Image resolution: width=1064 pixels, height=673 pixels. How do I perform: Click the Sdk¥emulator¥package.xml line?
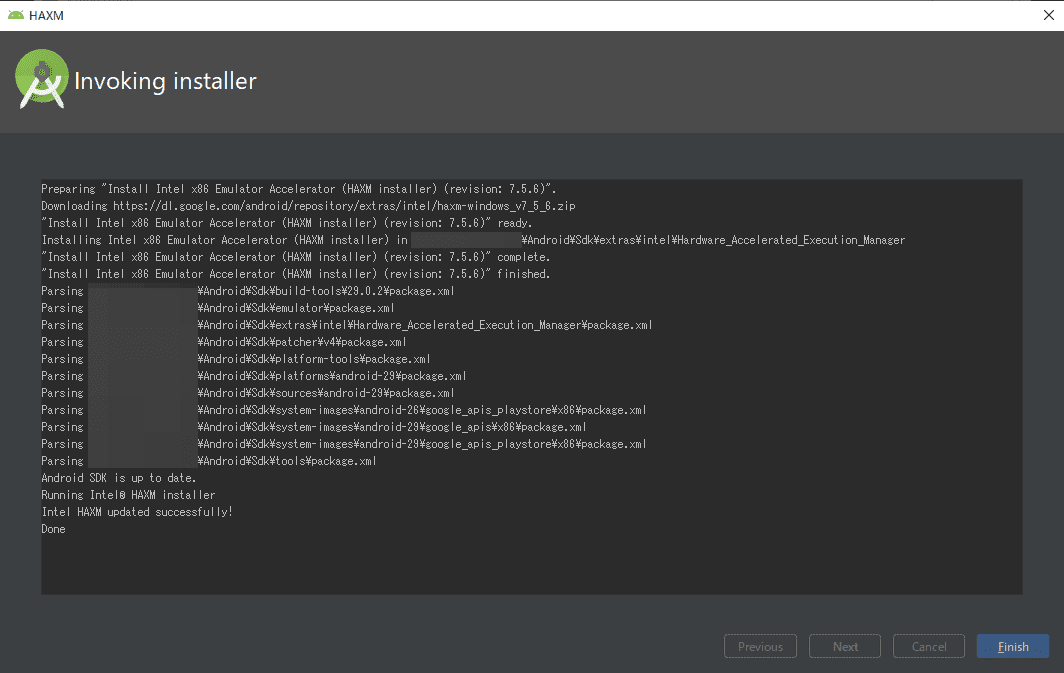pyautogui.click(x=218, y=308)
